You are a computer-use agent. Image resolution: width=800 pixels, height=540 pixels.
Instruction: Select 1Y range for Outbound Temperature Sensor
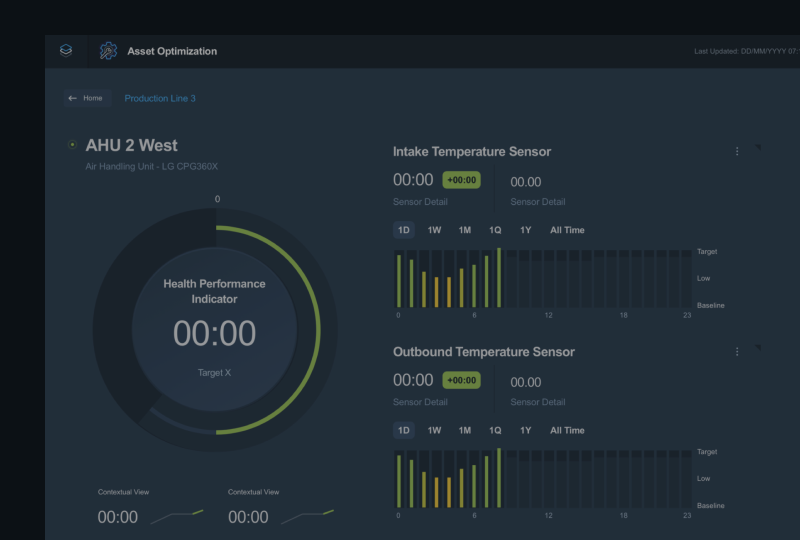[x=526, y=430]
